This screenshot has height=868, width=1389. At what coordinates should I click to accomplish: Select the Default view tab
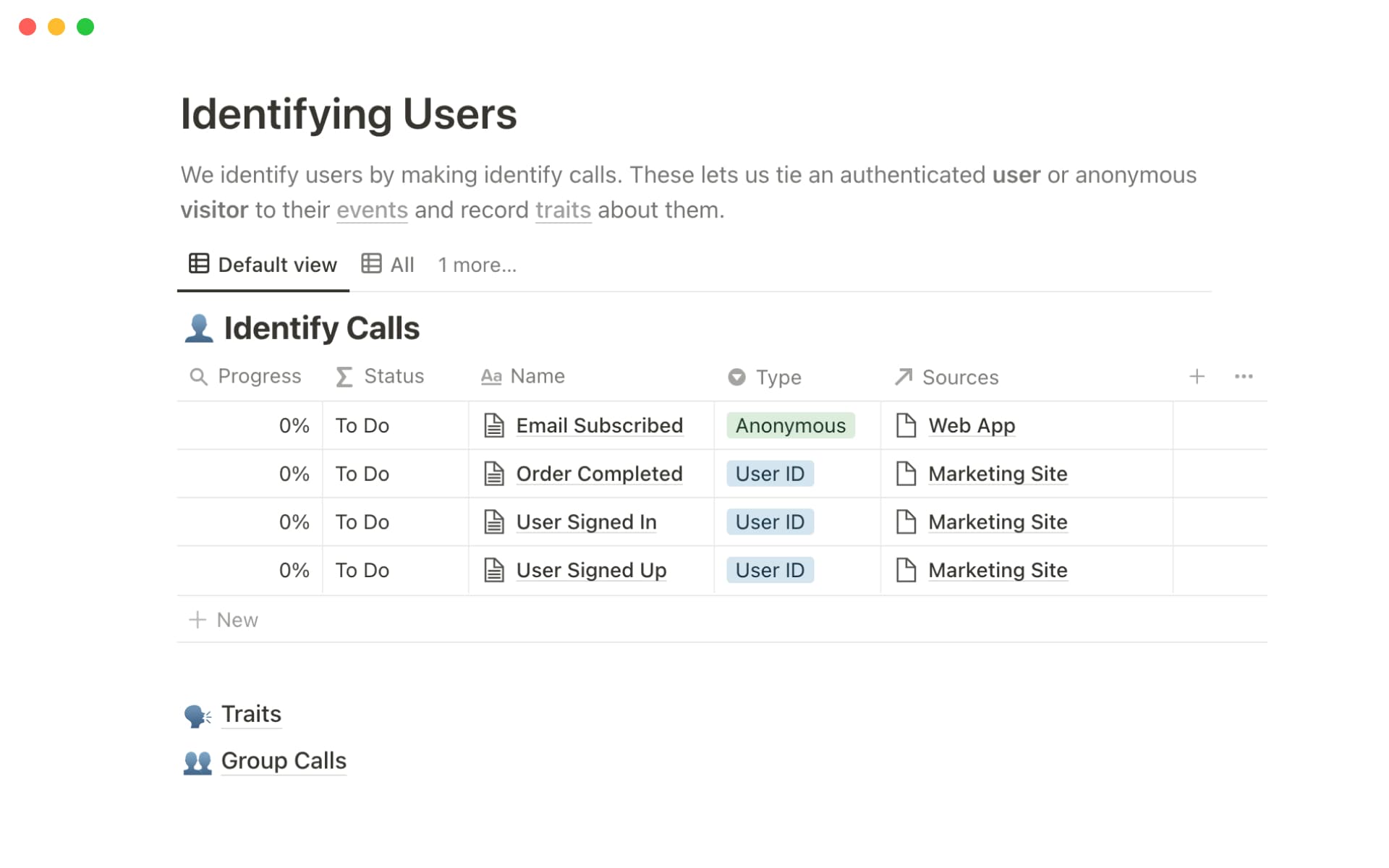263,265
